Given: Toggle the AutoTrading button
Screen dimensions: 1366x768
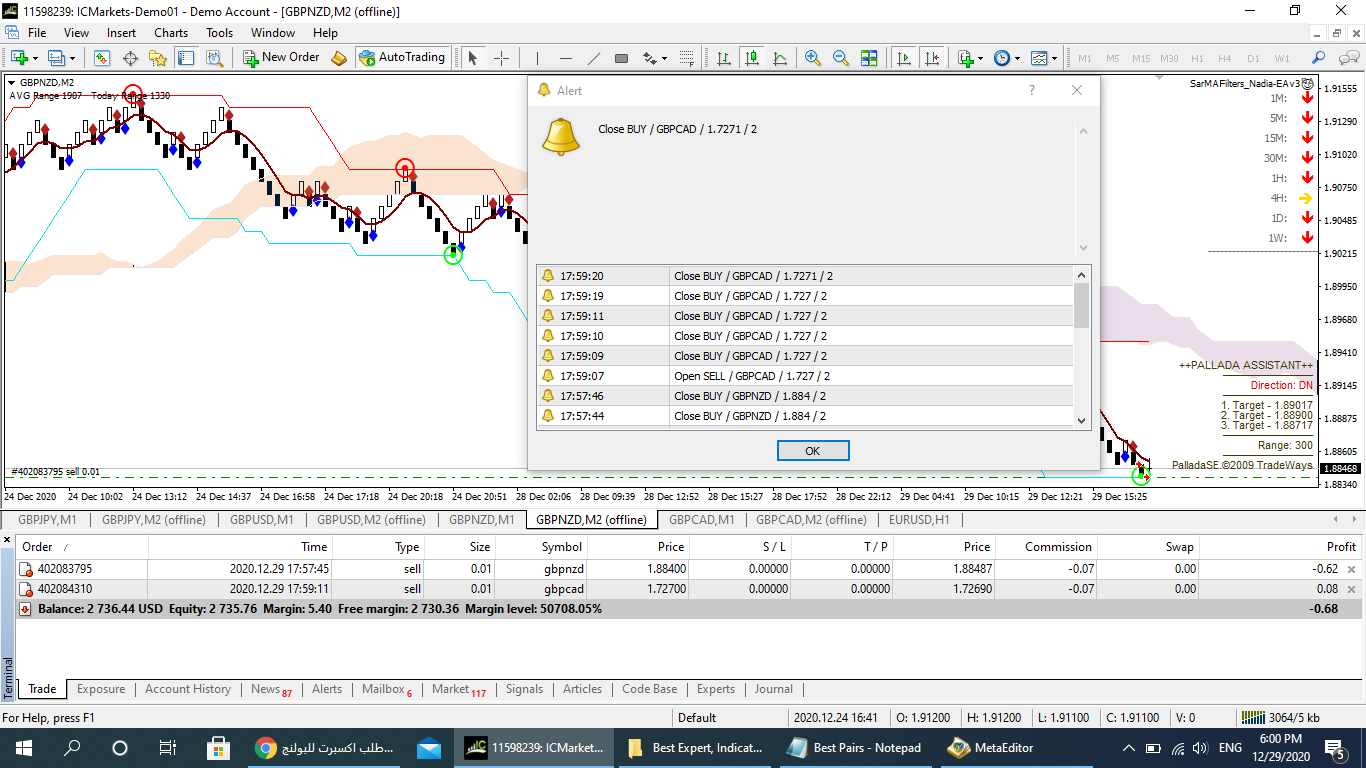Looking at the screenshot, I should [x=401, y=58].
